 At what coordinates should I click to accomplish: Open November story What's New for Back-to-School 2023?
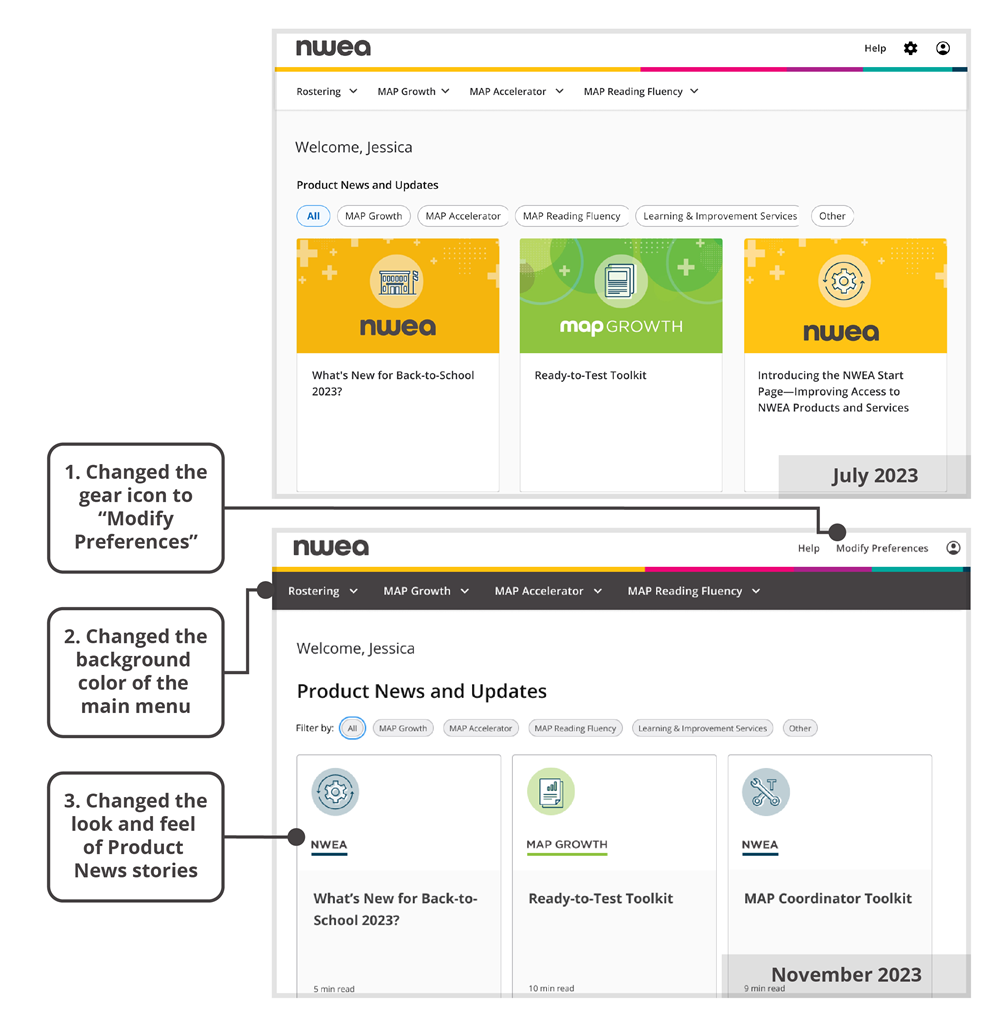coord(396,909)
